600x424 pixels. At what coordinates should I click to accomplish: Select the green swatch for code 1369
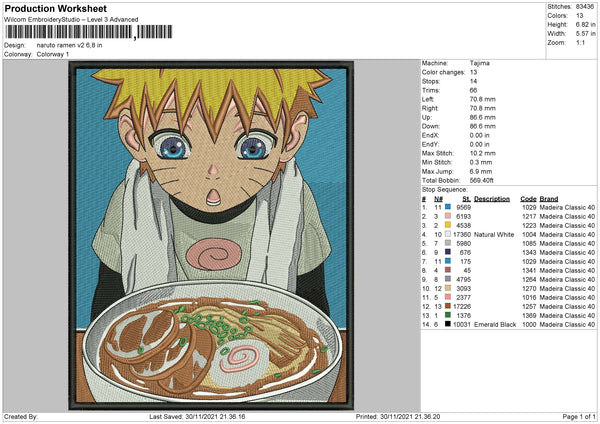pyautogui.click(x=448, y=315)
